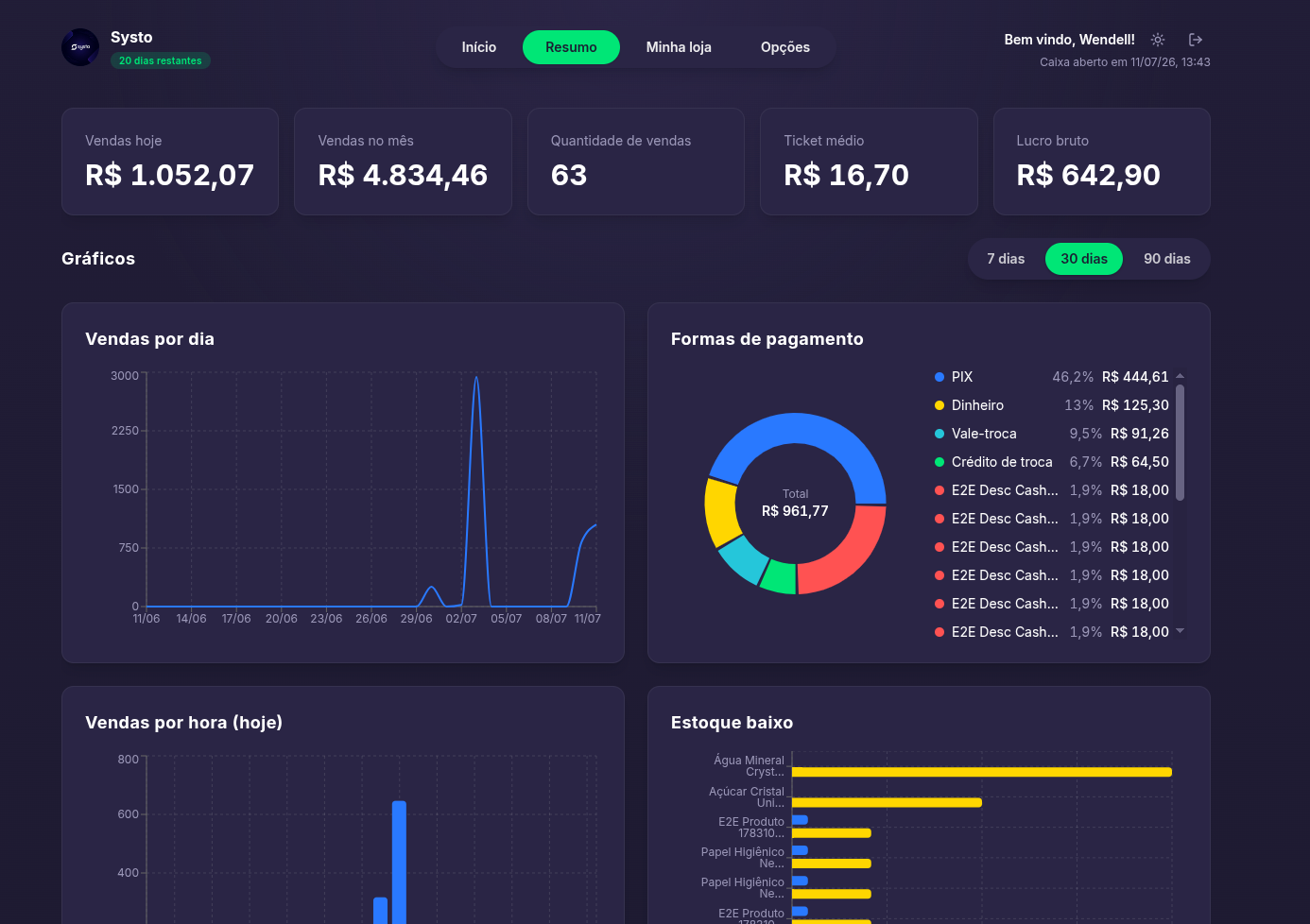
Task: Click the red donut segment
Action: pyautogui.click(x=849, y=558)
